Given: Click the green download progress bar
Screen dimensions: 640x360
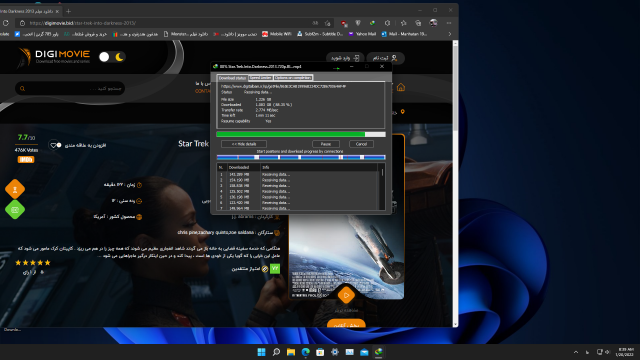Looking at the screenshot, I should point(301,134).
